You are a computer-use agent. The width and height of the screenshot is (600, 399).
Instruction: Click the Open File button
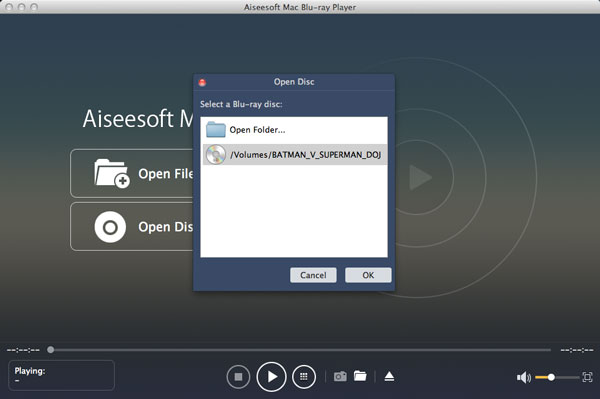(132, 173)
